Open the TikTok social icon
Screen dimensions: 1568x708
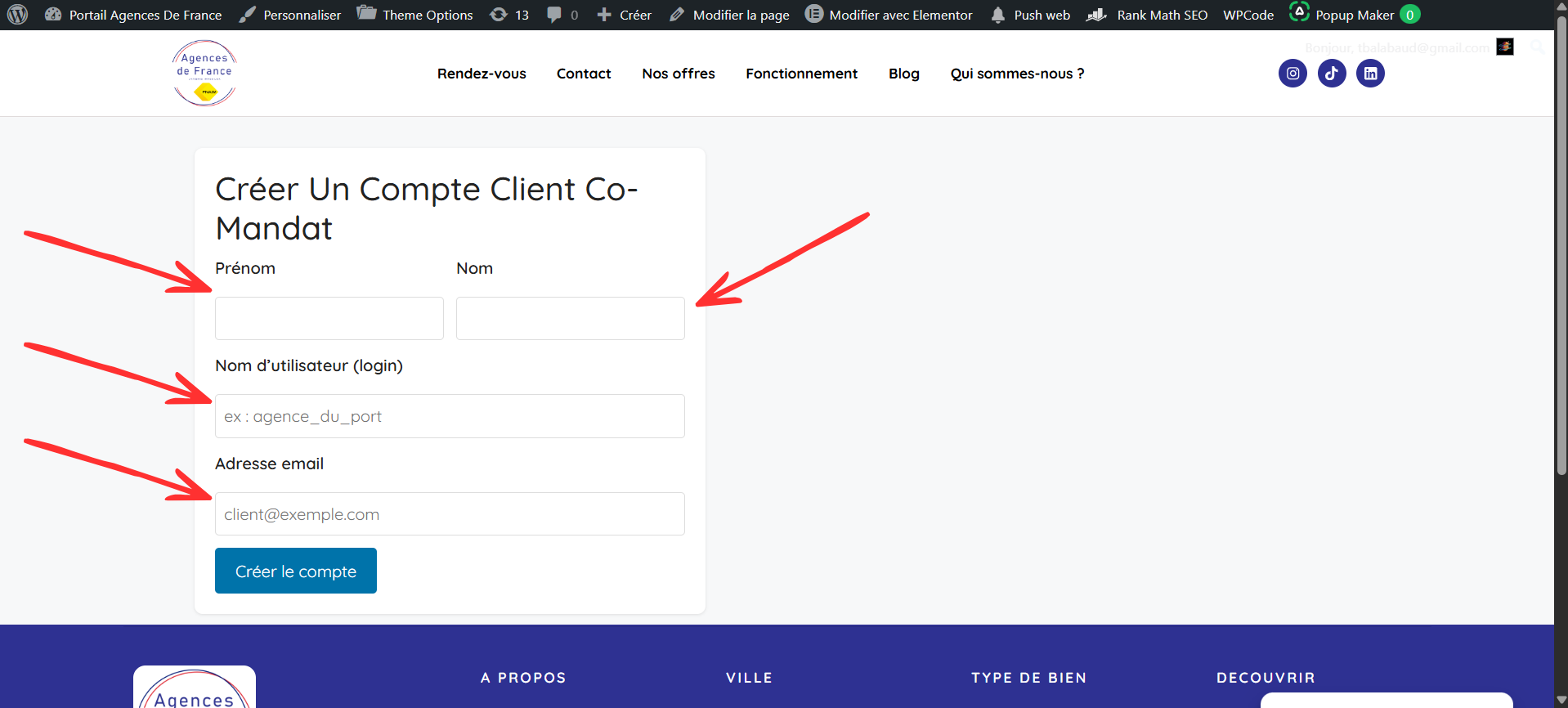click(1332, 74)
